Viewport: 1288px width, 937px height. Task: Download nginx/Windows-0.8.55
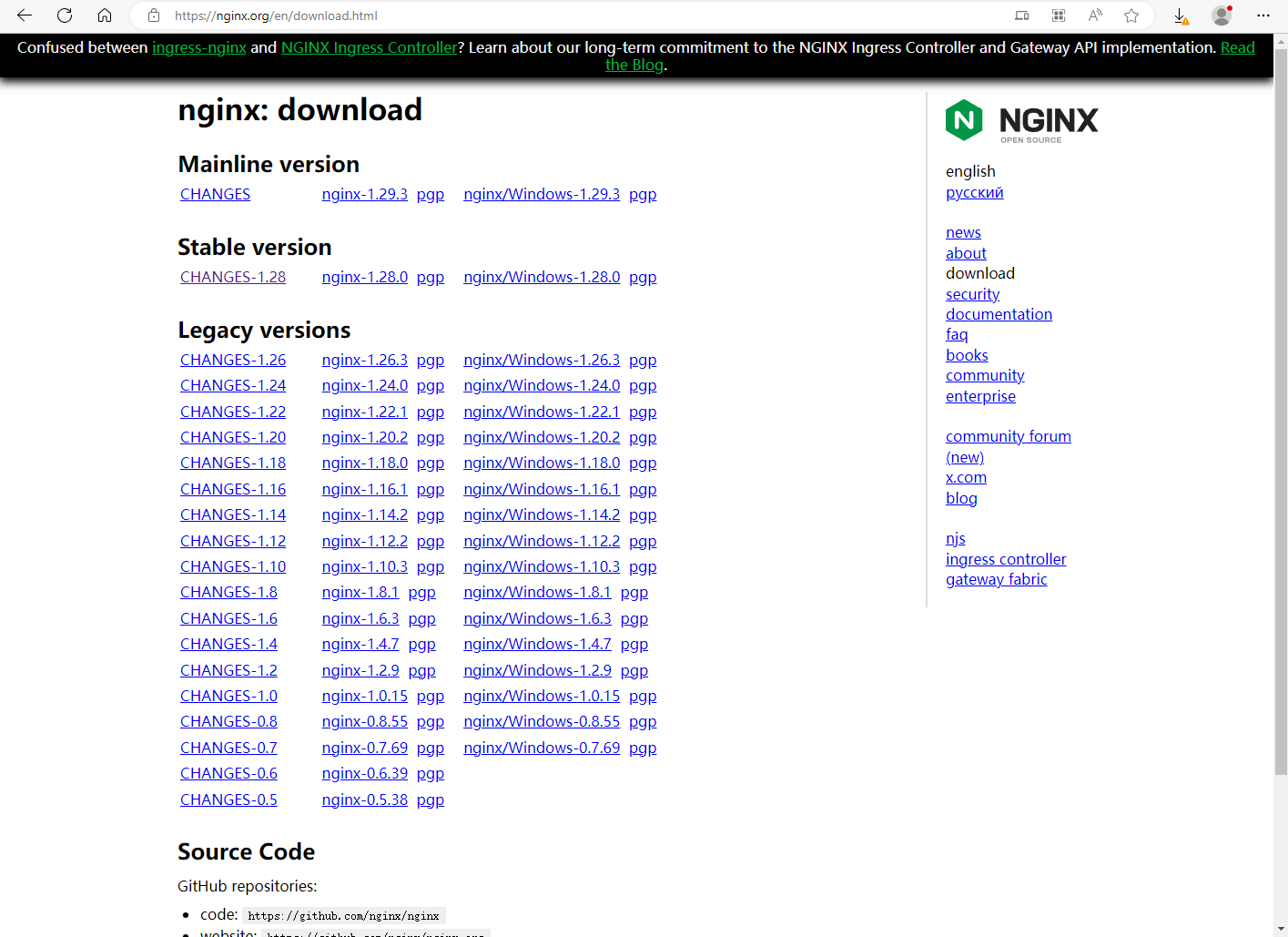[542, 721]
